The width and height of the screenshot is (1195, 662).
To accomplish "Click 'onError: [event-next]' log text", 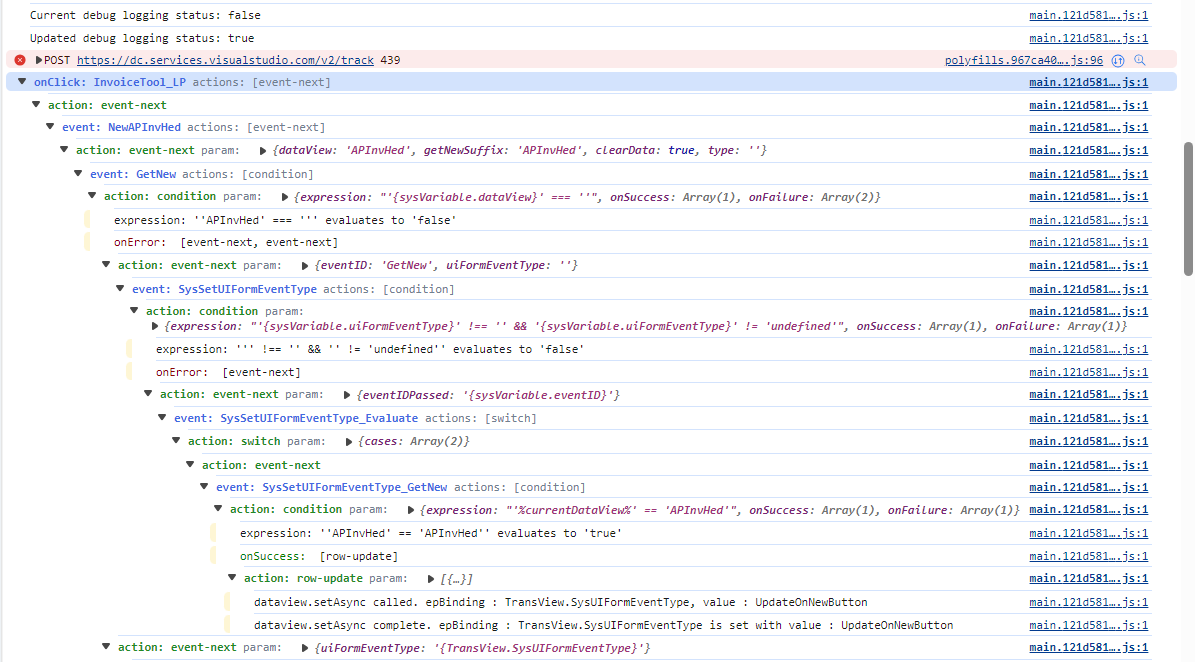I will [x=228, y=373].
